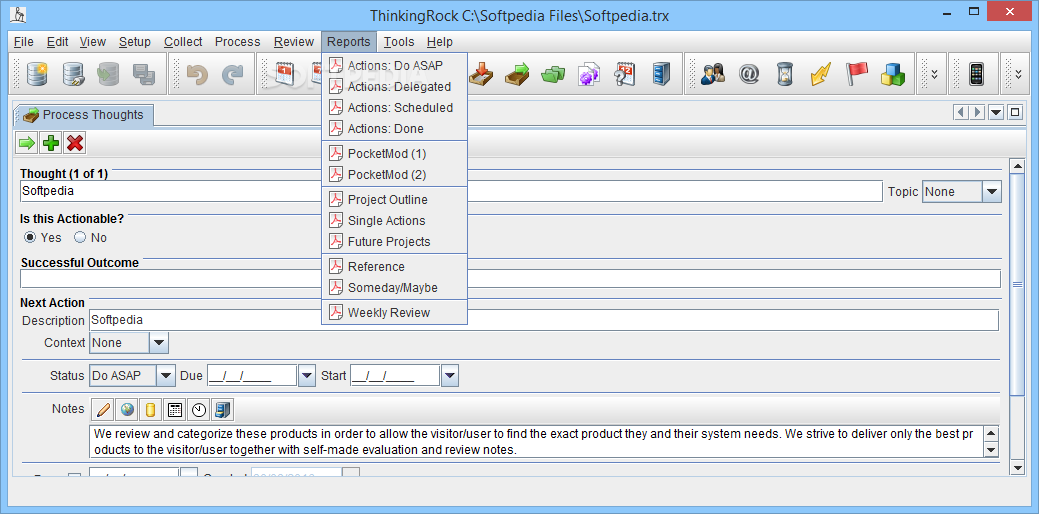Screen dimensions: 1039x514
Task: Click the undo arrow toolbar icon
Action: click(197, 74)
